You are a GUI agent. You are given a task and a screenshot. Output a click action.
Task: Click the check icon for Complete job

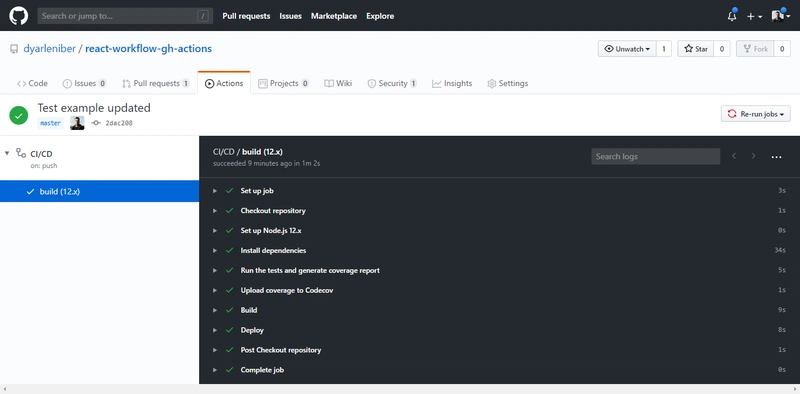point(230,370)
